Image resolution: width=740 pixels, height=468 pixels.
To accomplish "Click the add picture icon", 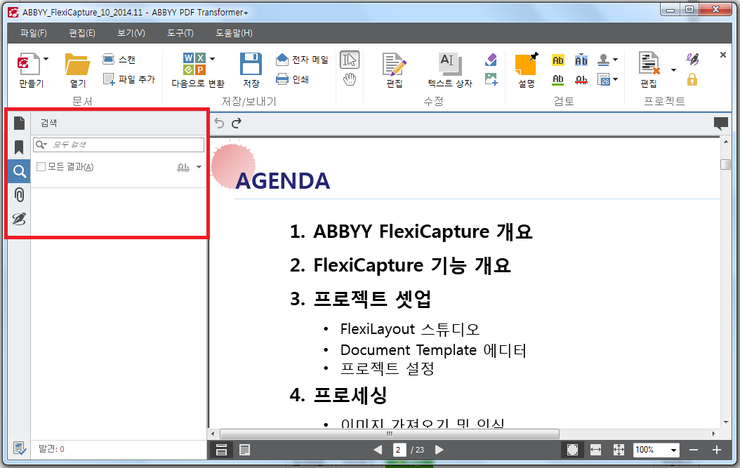I will coord(491,79).
